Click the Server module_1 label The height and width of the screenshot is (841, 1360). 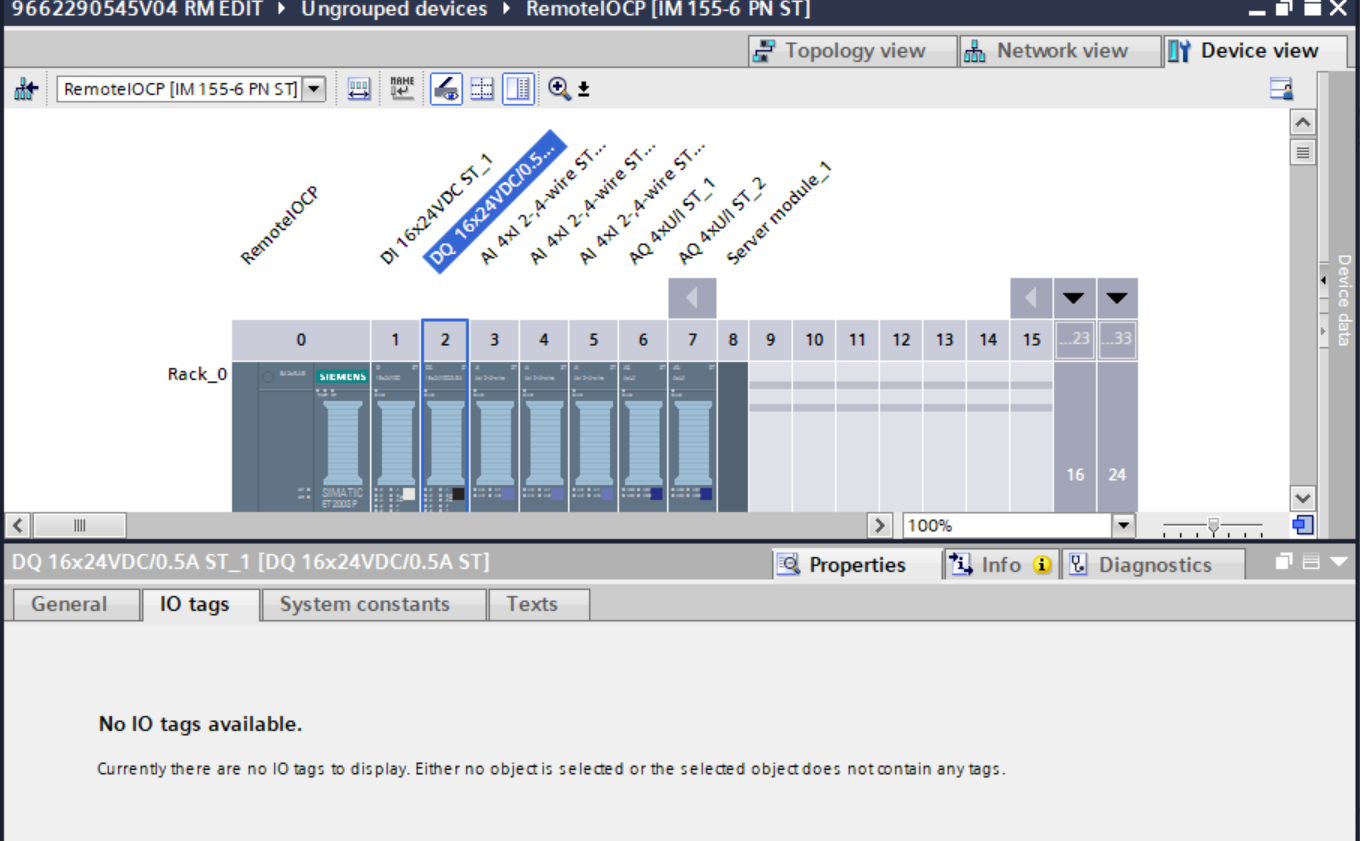pyautogui.click(x=779, y=213)
